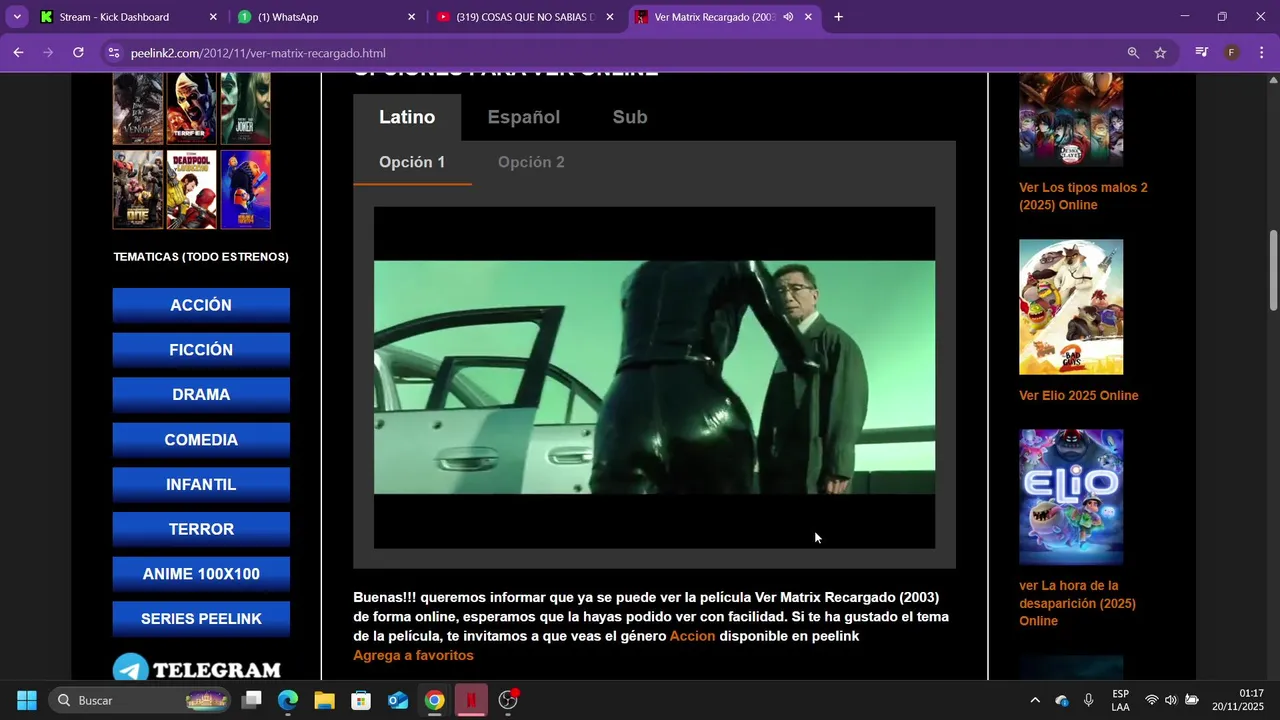Click the Deadpool & Wolverine poster thumbnail
Image resolution: width=1280 pixels, height=720 pixels.
pyautogui.click(x=191, y=190)
